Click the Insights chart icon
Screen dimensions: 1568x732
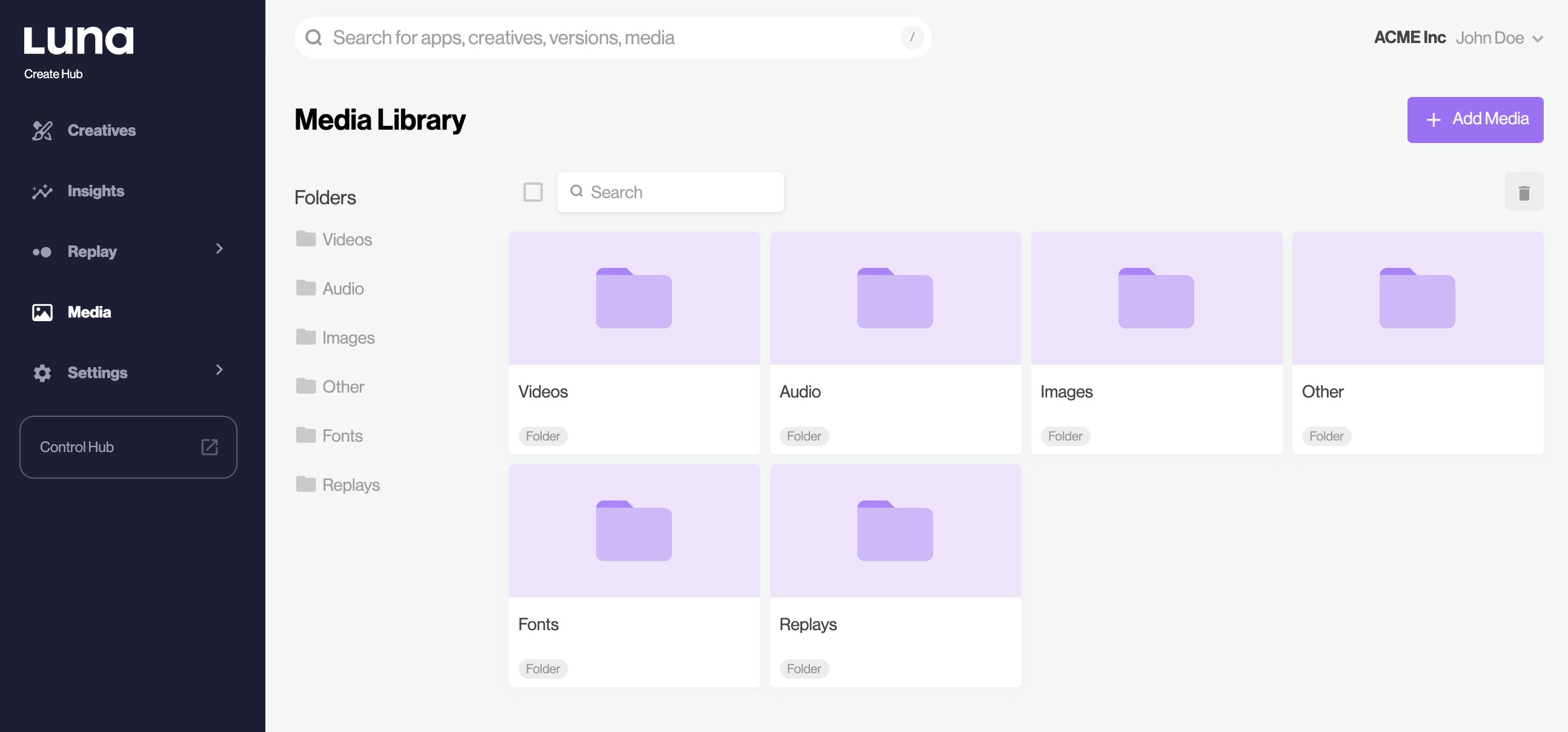tap(42, 191)
